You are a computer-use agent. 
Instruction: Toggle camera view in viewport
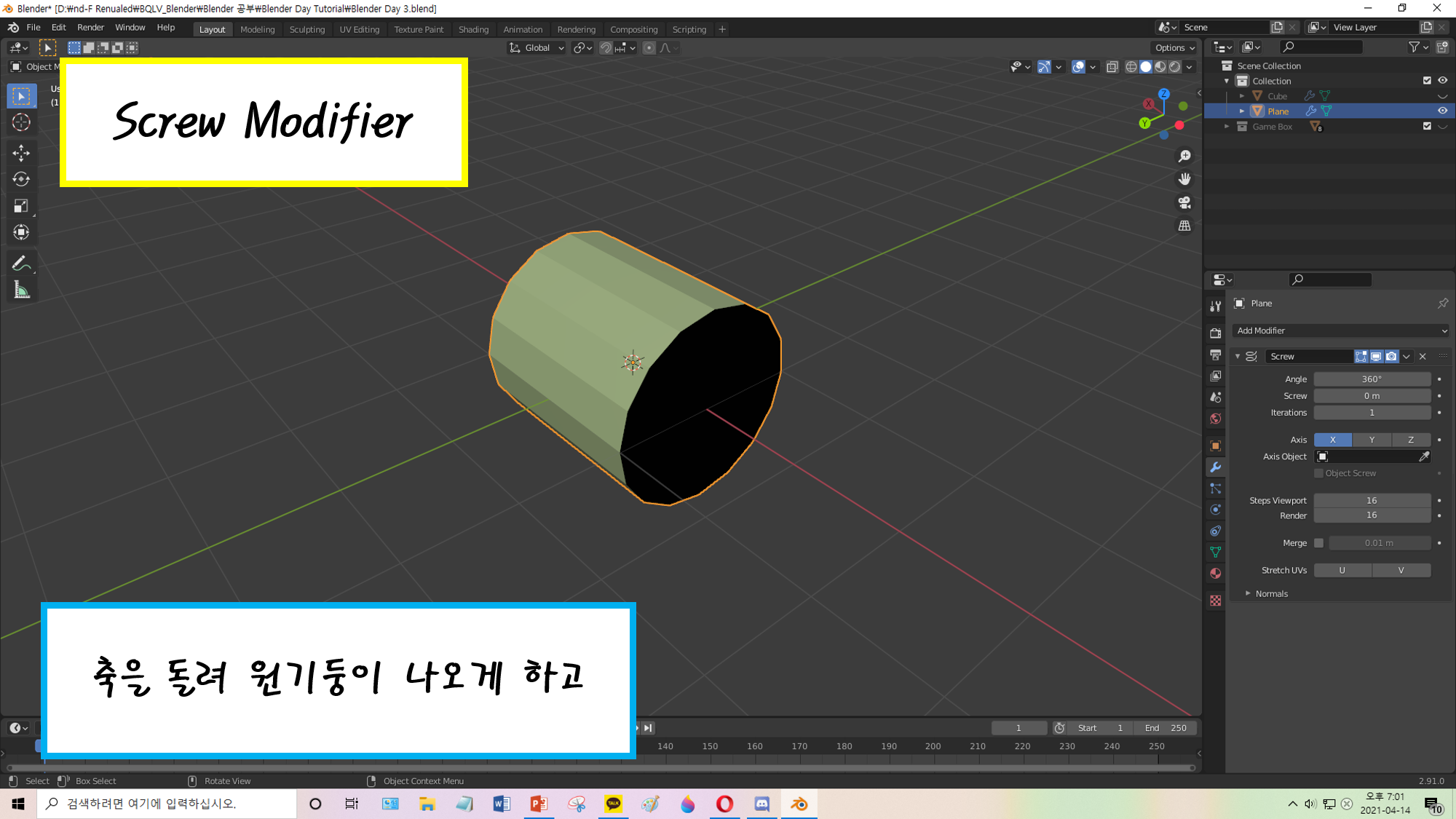1184,202
